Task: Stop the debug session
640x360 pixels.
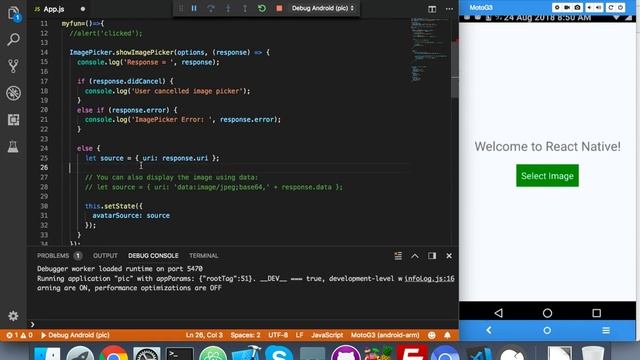Action: click(279, 8)
